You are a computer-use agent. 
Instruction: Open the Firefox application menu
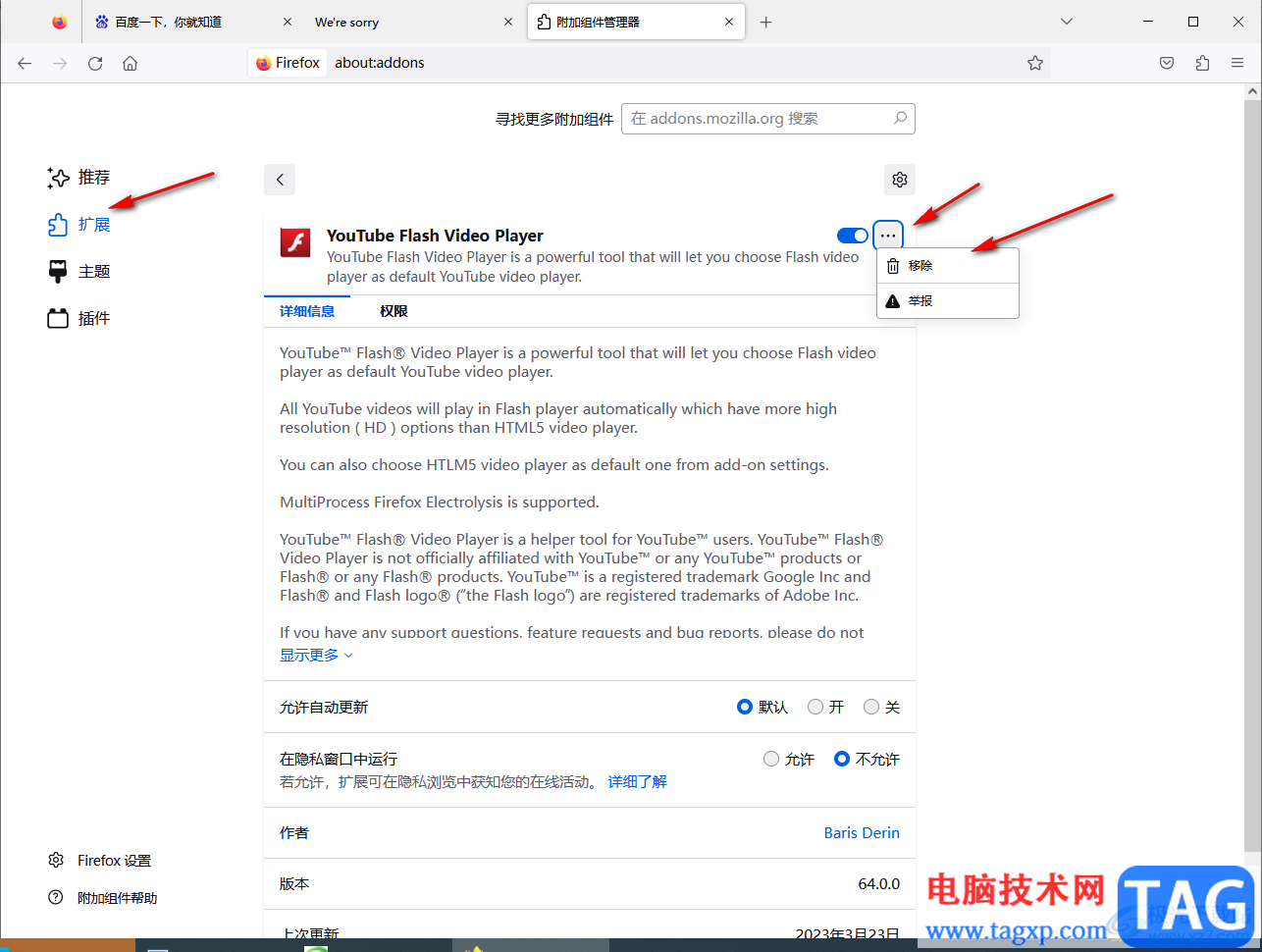1237,63
